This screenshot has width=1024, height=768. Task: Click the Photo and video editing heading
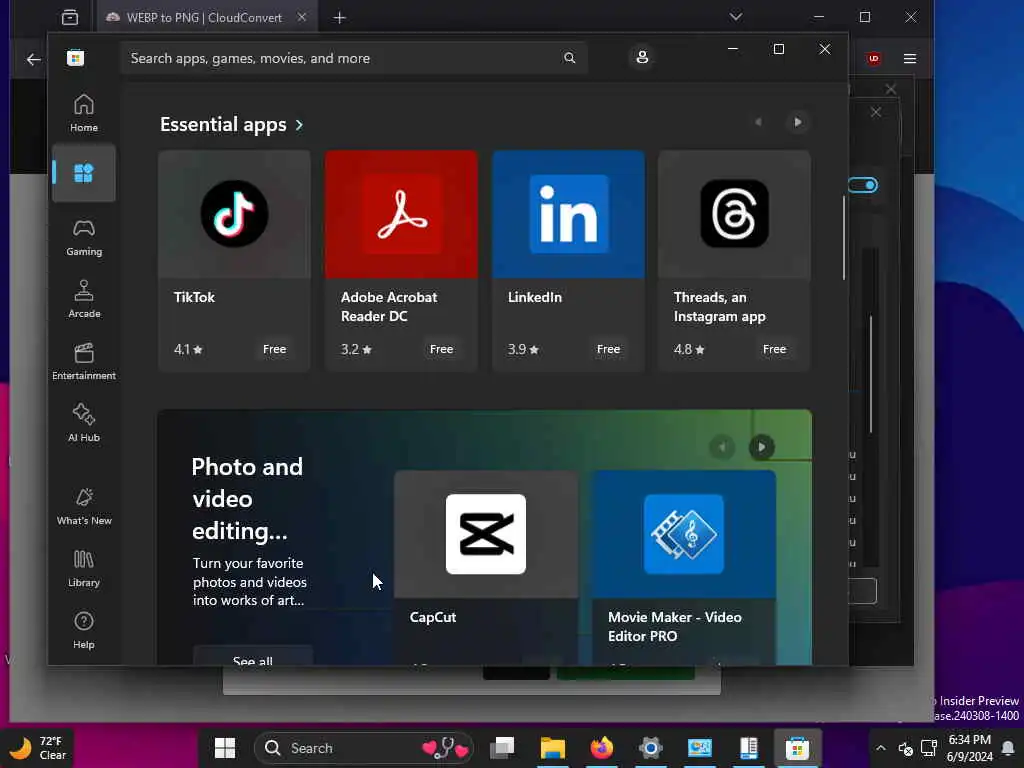247,499
